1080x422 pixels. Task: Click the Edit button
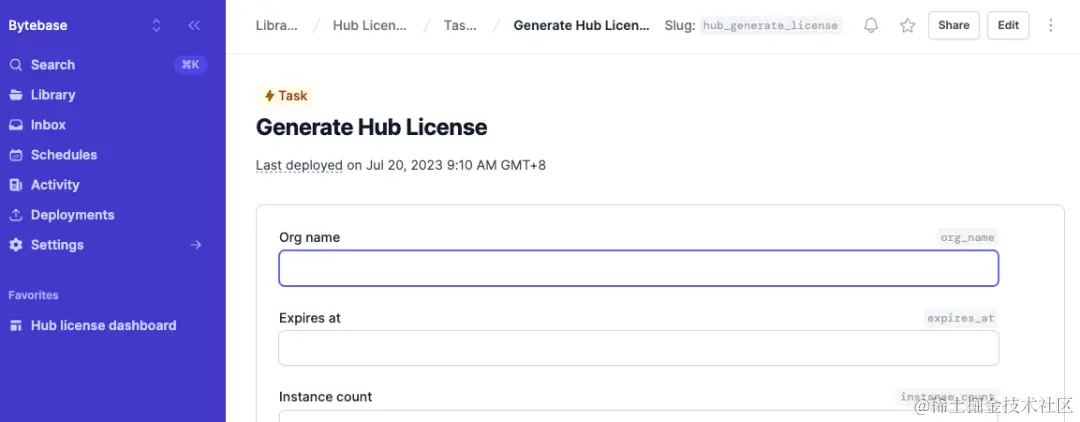tap(1008, 25)
